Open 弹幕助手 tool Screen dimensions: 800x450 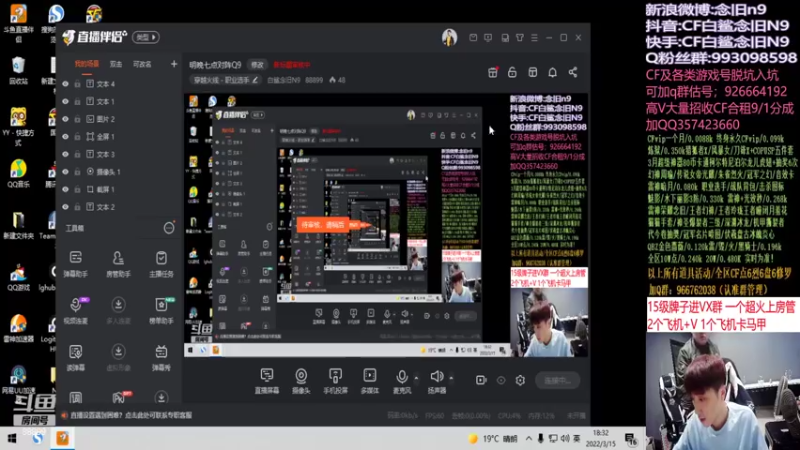76,263
